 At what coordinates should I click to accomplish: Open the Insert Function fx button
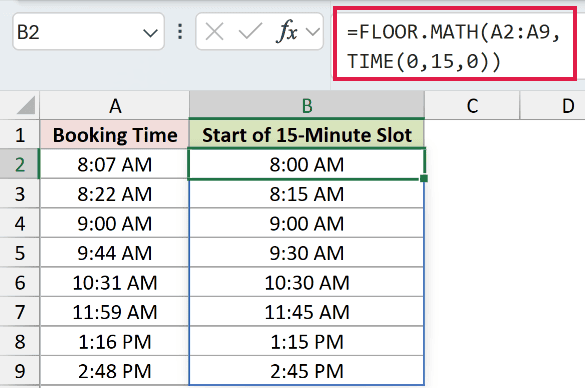(287, 31)
